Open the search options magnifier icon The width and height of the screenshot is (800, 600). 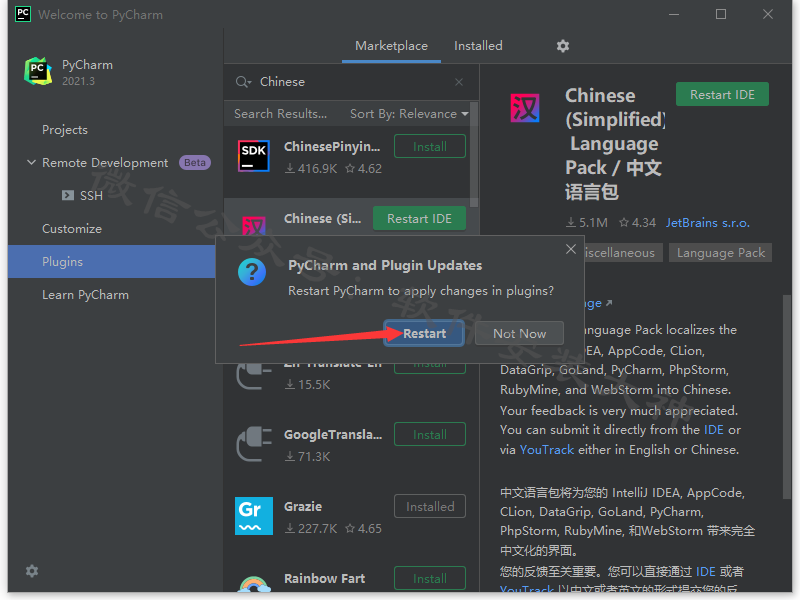pyautogui.click(x=243, y=82)
